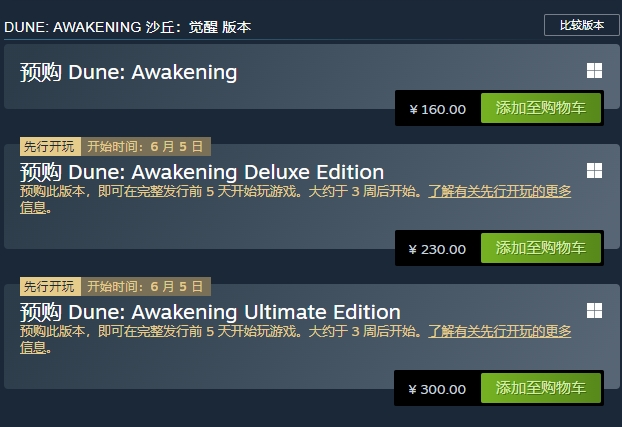Click the ¥ 230.00 price
Screen dimensions: 622x427
pos(437,249)
